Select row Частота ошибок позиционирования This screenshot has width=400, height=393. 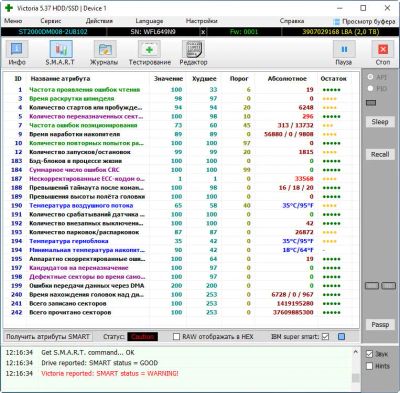182,125
